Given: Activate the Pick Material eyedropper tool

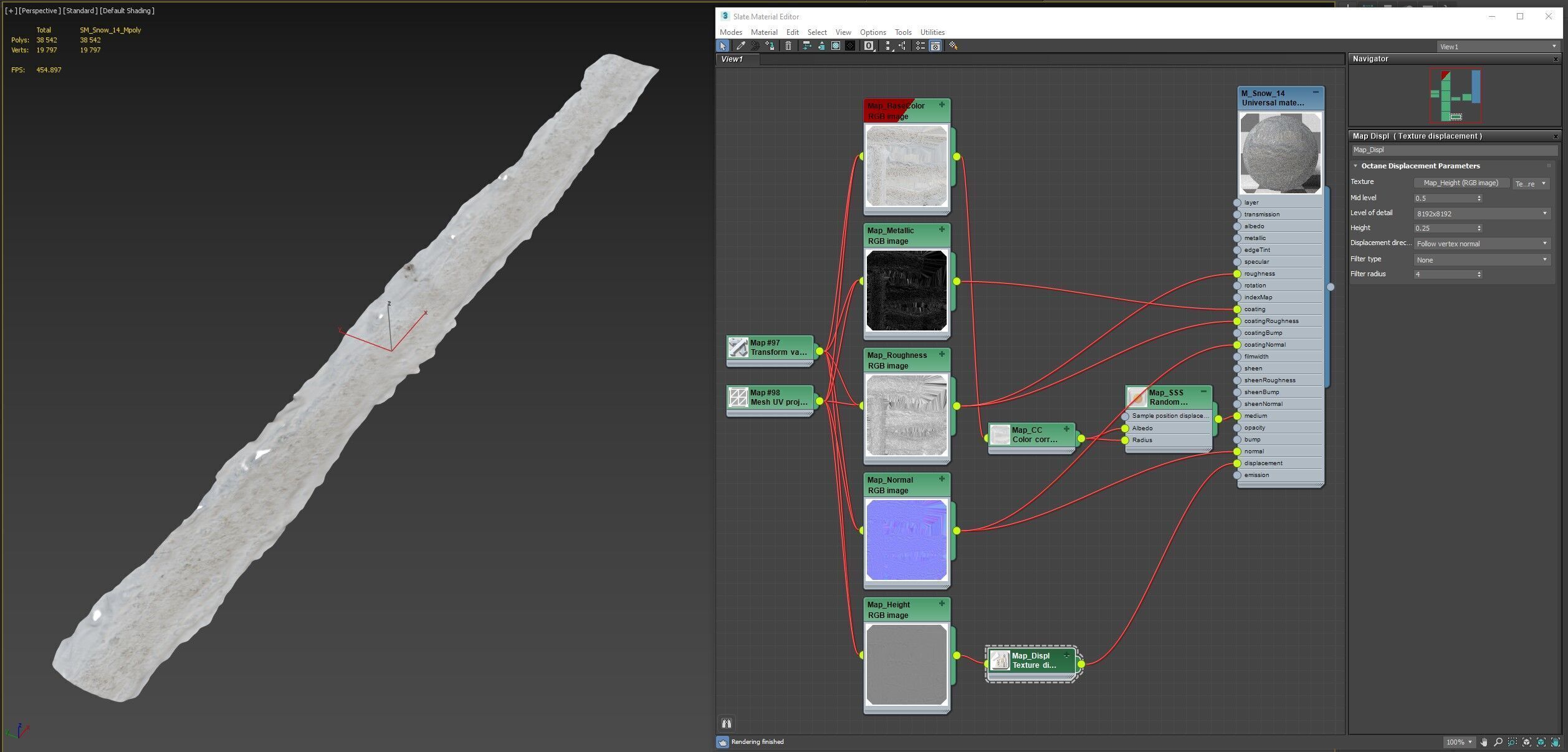Looking at the screenshot, I should 740,46.
